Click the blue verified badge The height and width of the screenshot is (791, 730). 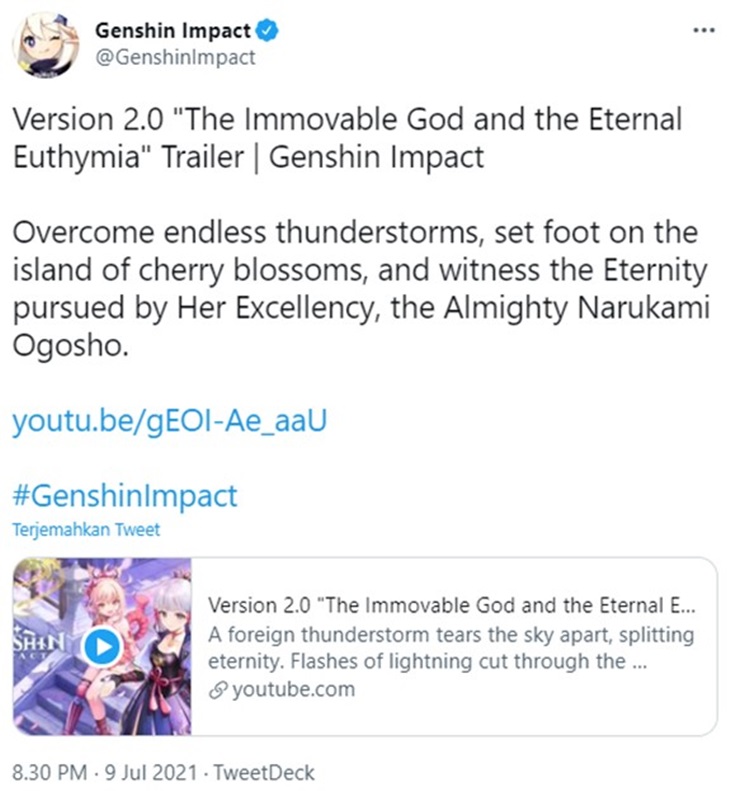pos(267,31)
